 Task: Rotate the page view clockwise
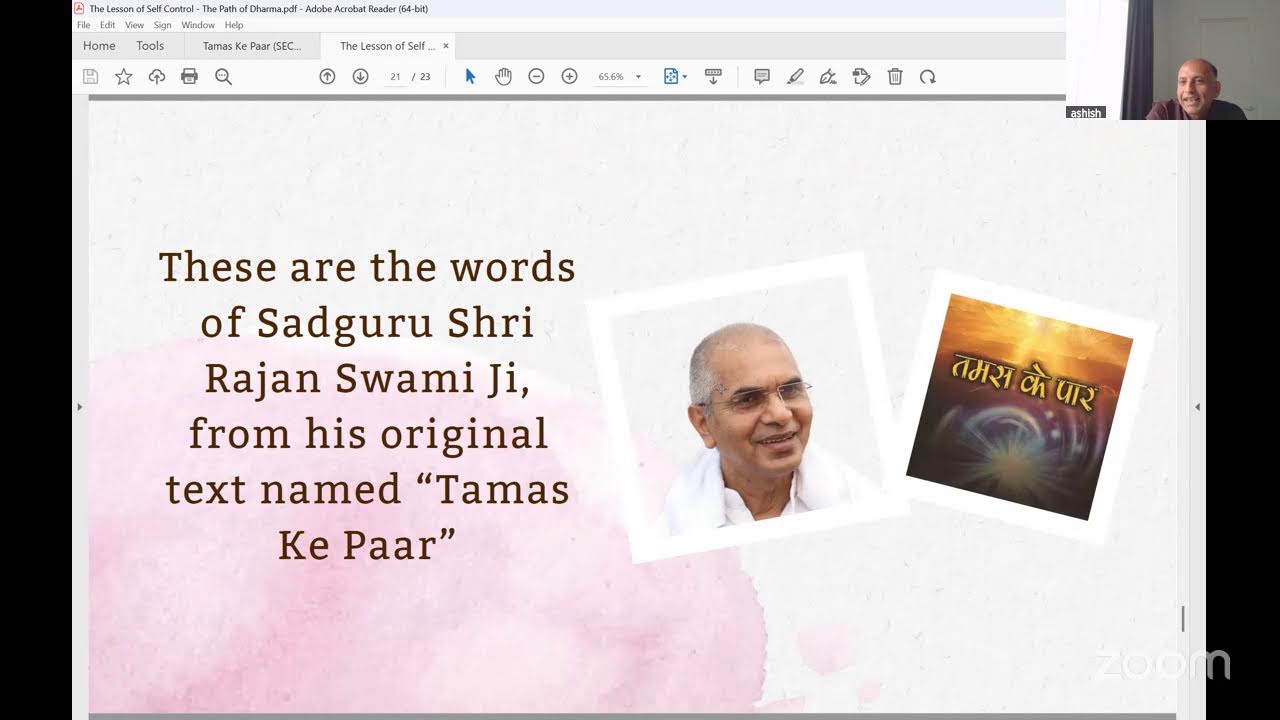click(x=928, y=76)
